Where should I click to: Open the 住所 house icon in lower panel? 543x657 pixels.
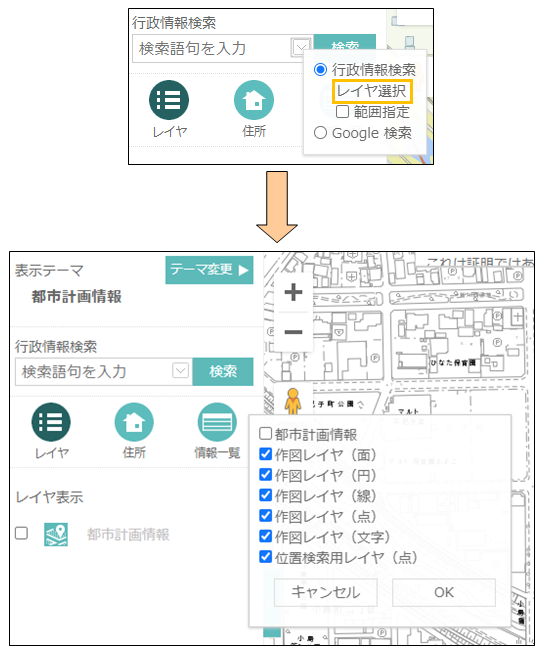pyautogui.click(x=134, y=422)
